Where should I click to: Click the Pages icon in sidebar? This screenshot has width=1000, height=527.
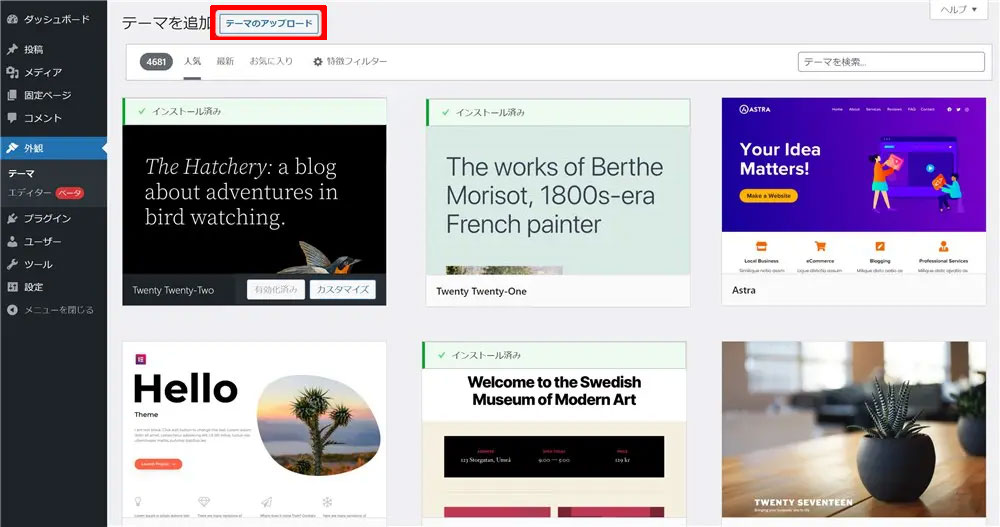(12, 95)
